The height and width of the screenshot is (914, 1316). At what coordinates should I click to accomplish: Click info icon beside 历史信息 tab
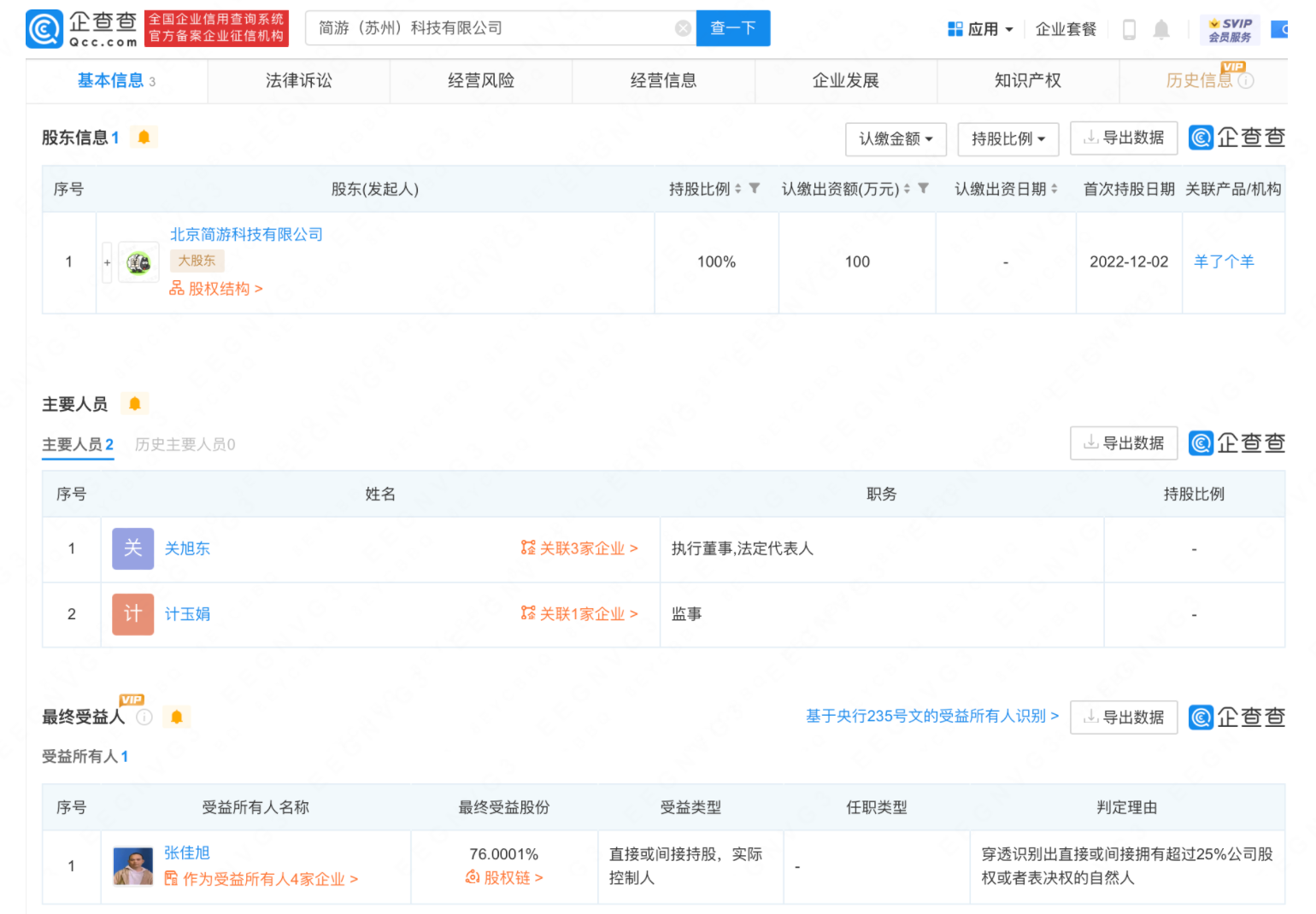(x=1247, y=81)
